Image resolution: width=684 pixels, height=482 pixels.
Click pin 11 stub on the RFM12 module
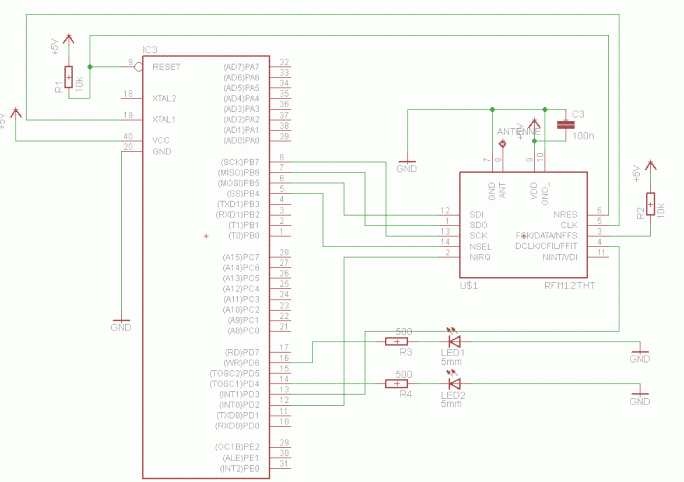[598, 257]
